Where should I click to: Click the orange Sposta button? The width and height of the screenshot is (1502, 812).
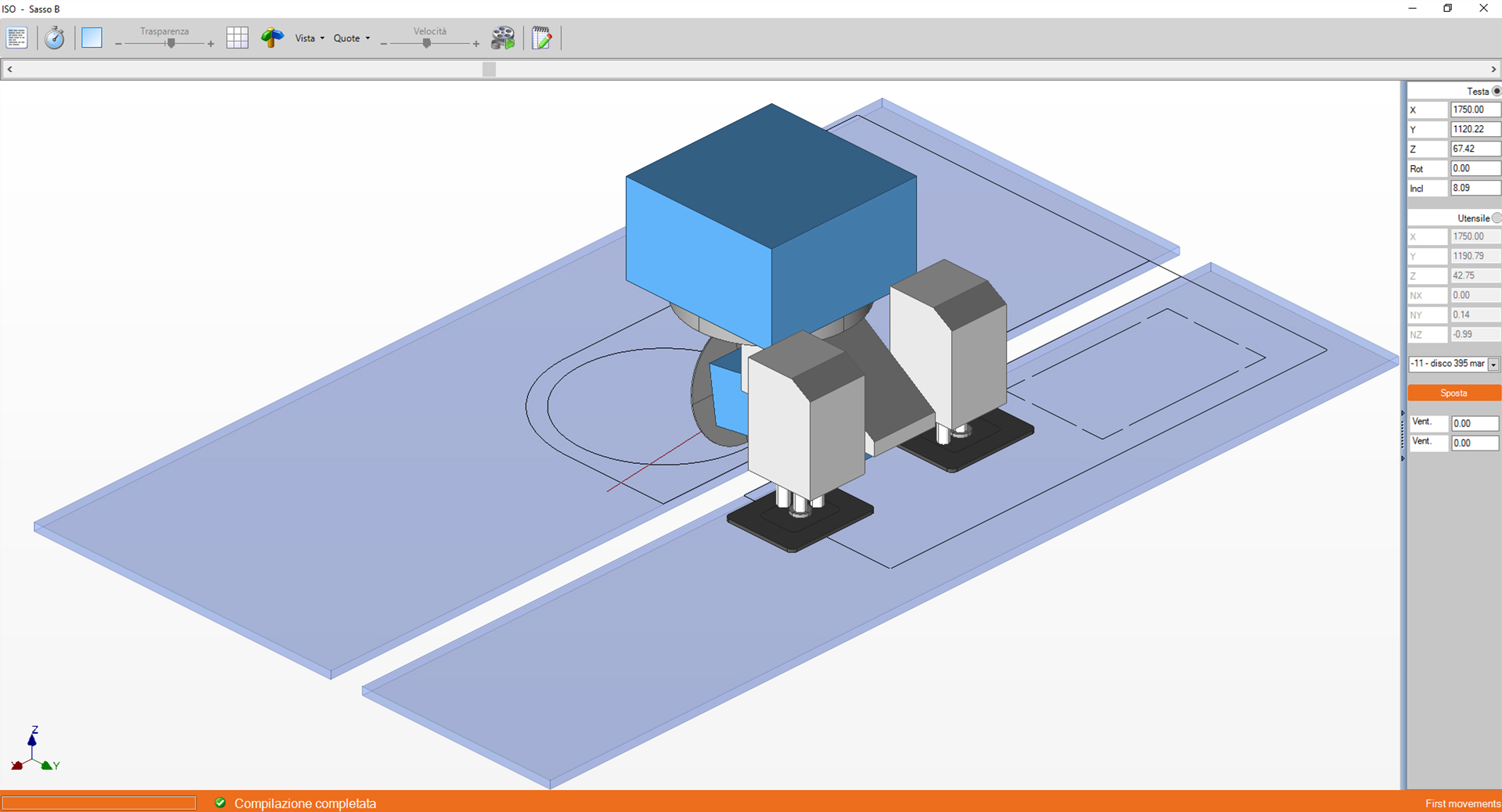click(x=1454, y=393)
